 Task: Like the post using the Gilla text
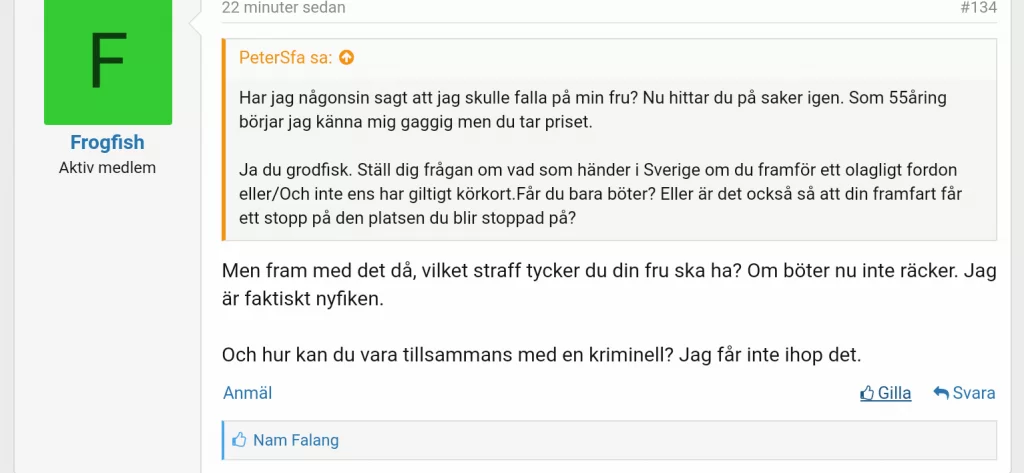(894, 393)
